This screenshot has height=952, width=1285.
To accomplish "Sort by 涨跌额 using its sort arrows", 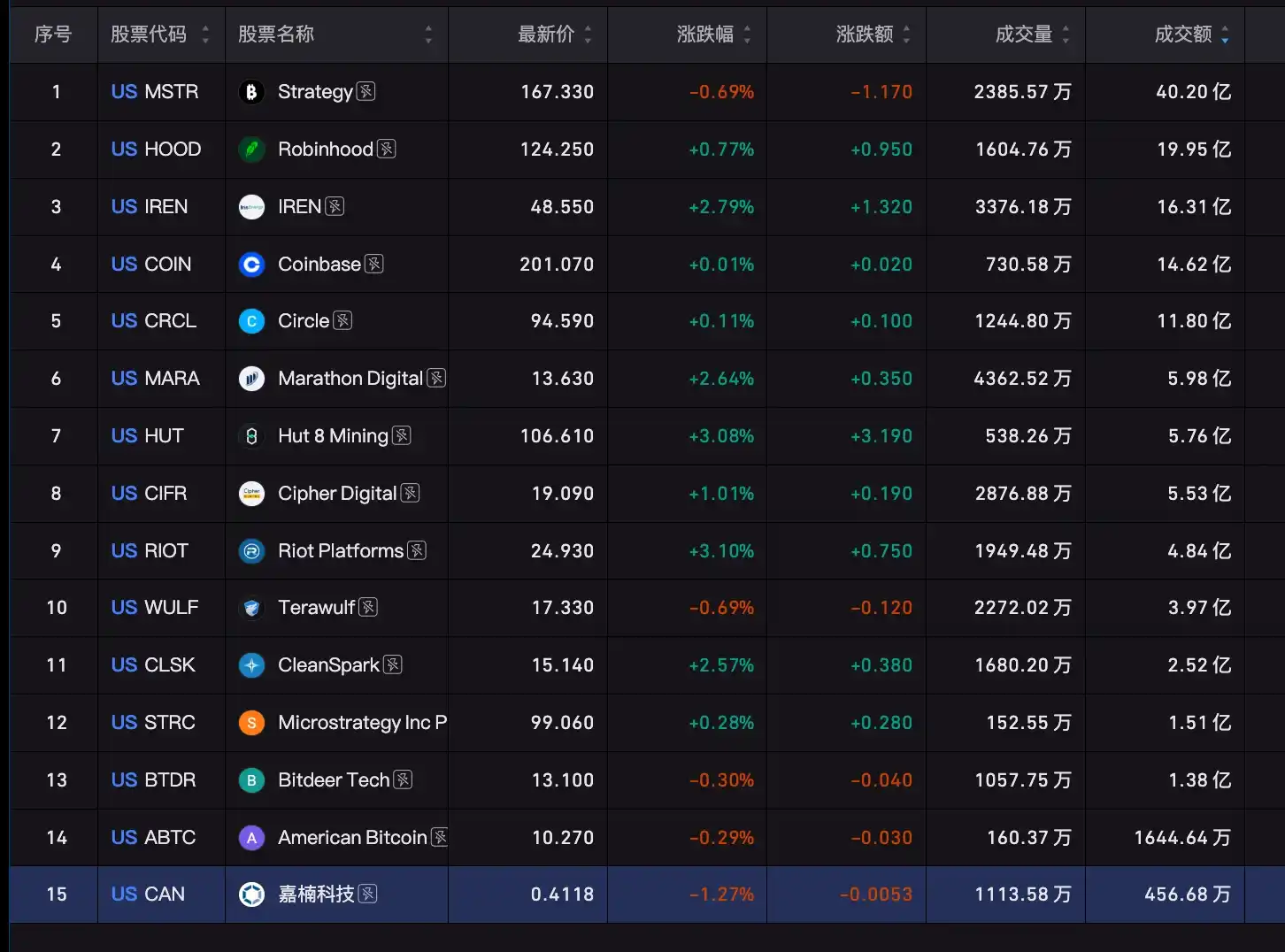I will click(x=906, y=35).
